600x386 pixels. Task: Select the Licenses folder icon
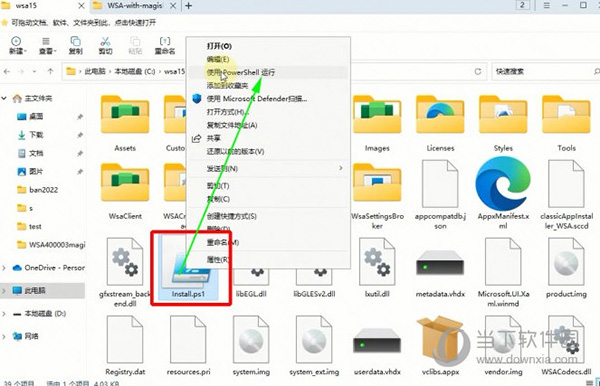[440, 115]
